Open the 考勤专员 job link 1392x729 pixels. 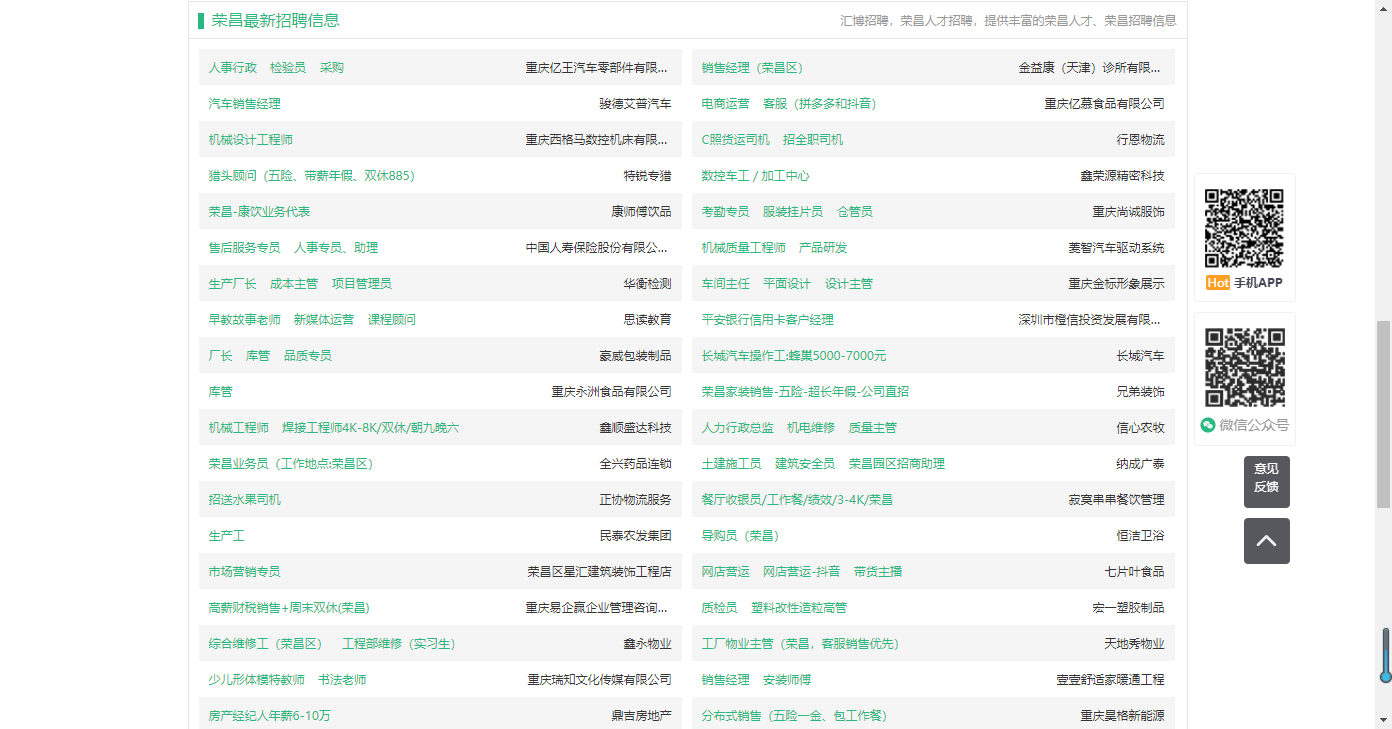point(726,212)
